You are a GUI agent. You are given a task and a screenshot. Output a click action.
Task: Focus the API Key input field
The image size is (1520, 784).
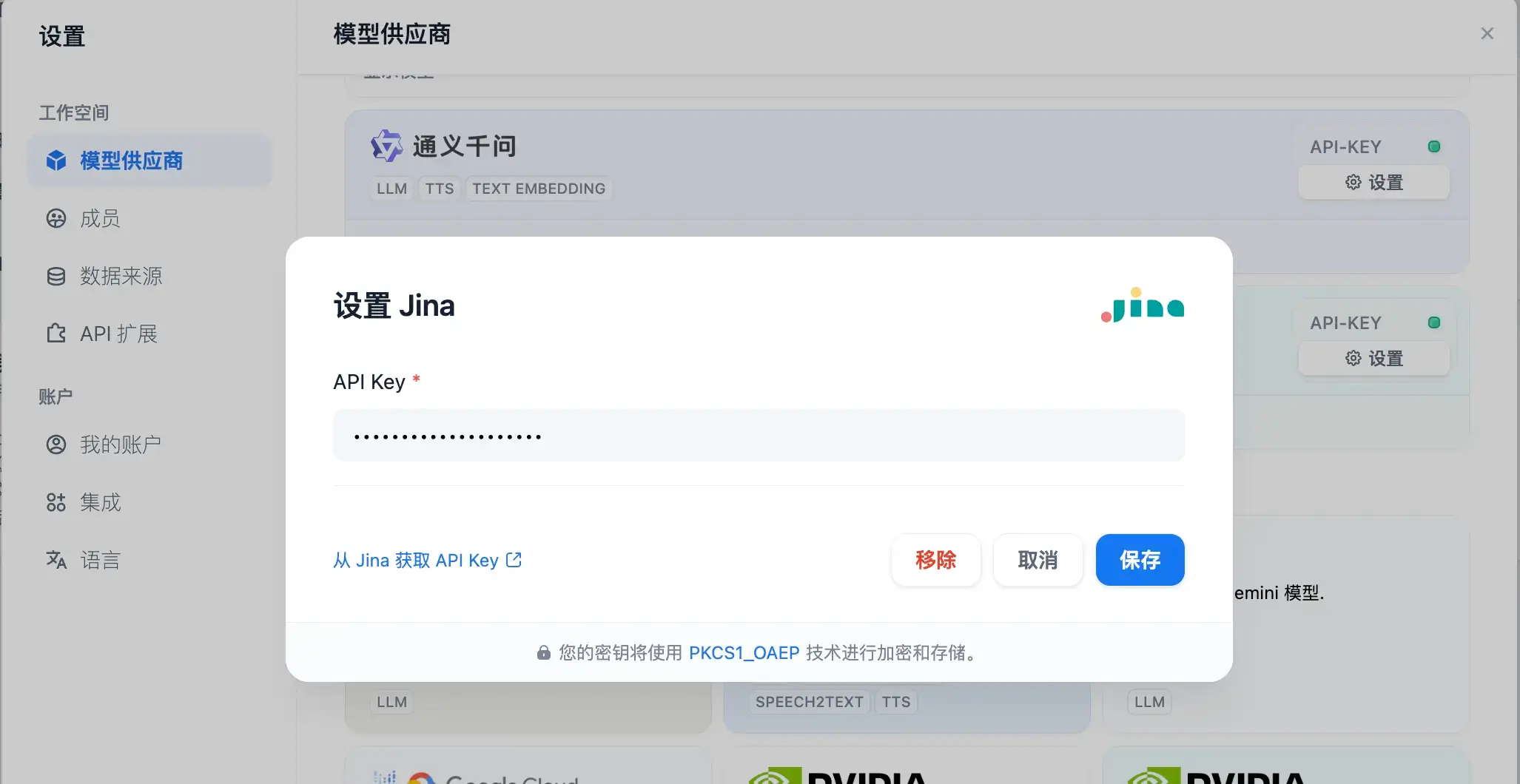tap(759, 436)
